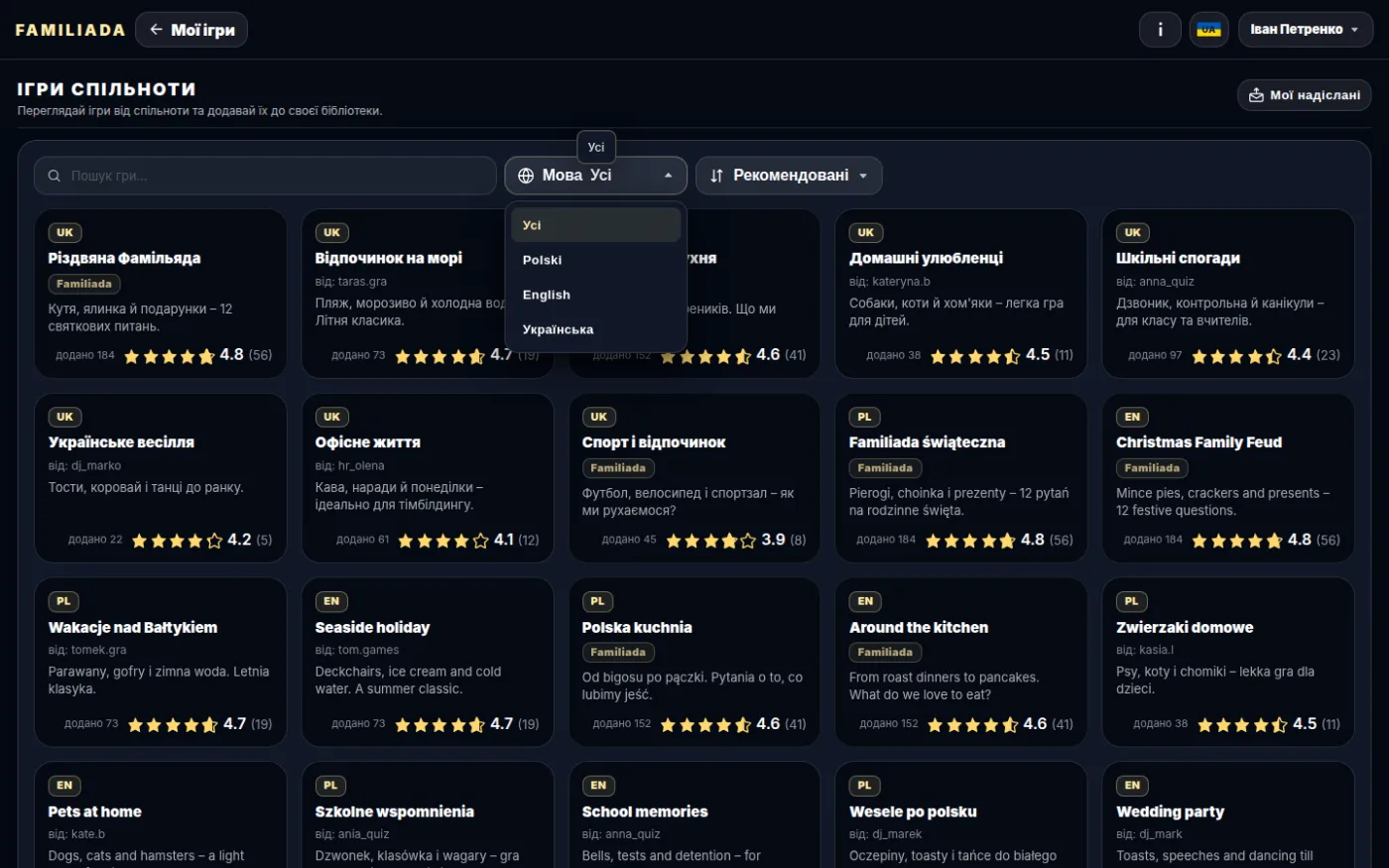1389x868 pixels.
Task: Open the Zwierzaki domowe game
Action: coord(1228,663)
